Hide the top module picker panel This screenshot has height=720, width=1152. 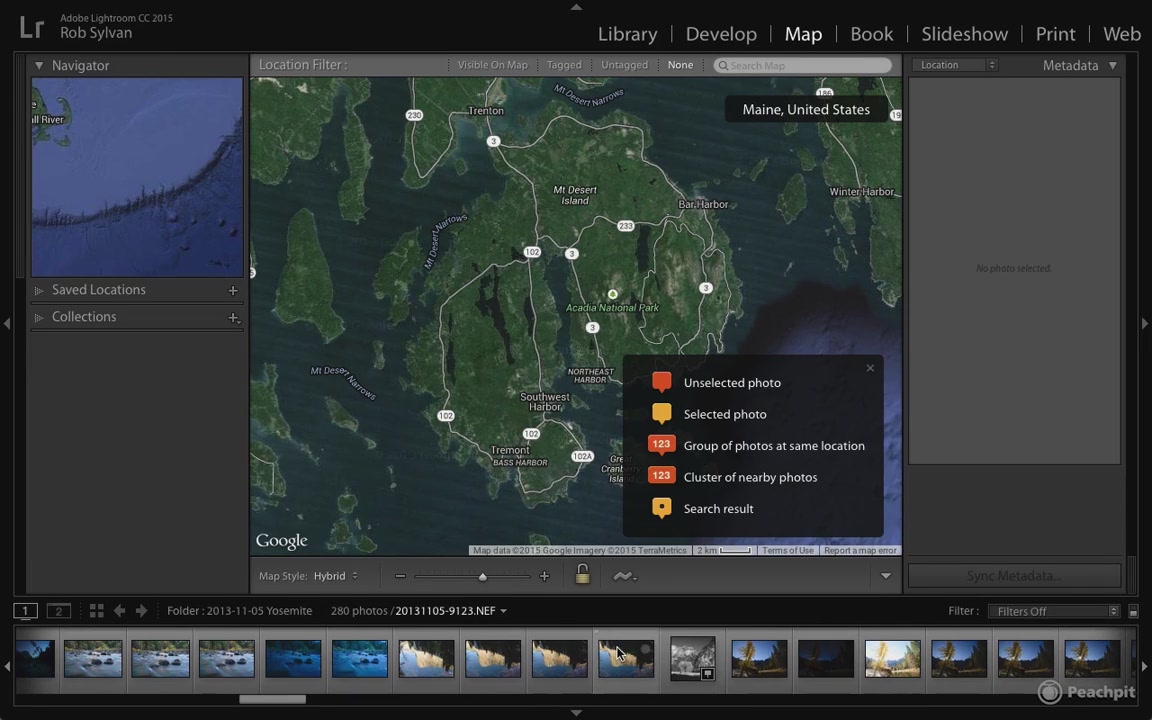(576, 7)
